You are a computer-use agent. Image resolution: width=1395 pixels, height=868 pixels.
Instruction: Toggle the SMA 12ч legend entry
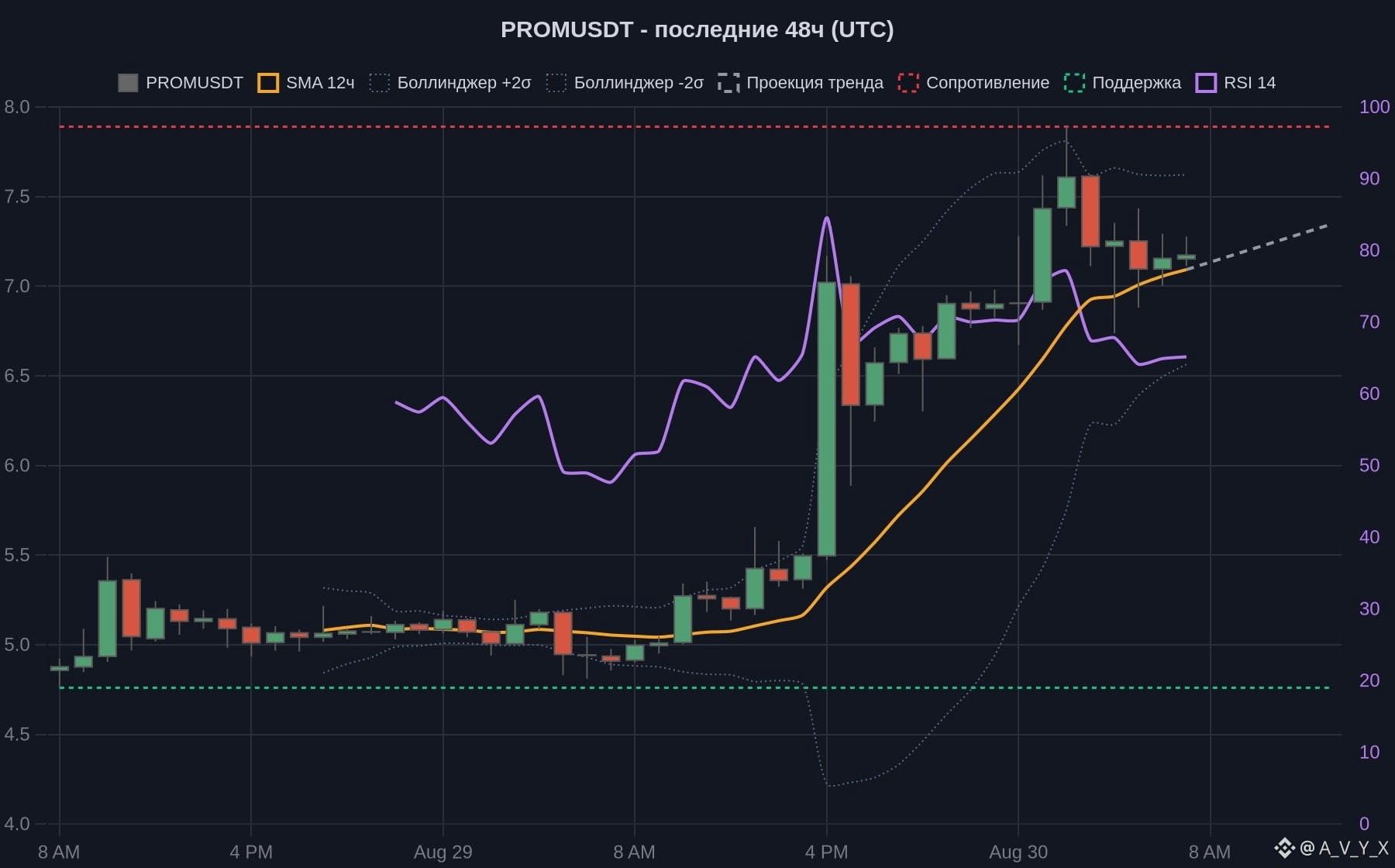[x=306, y=83]
